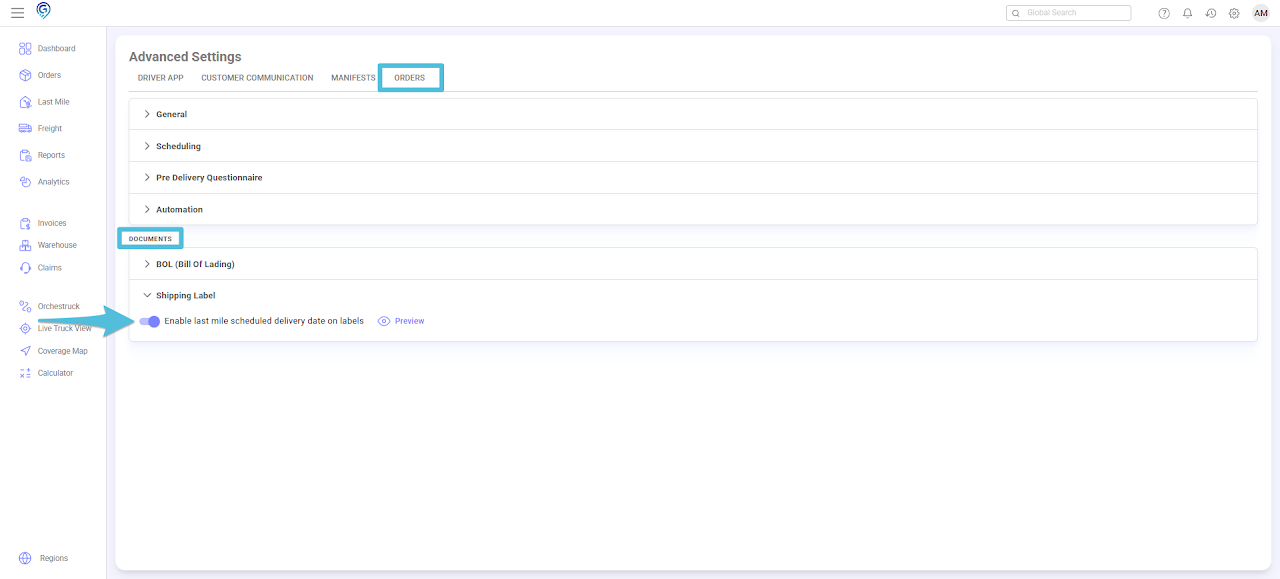1280x579 pixels.
Task: Open Reports sidebar icon
Action: click(x=25, y=155)
